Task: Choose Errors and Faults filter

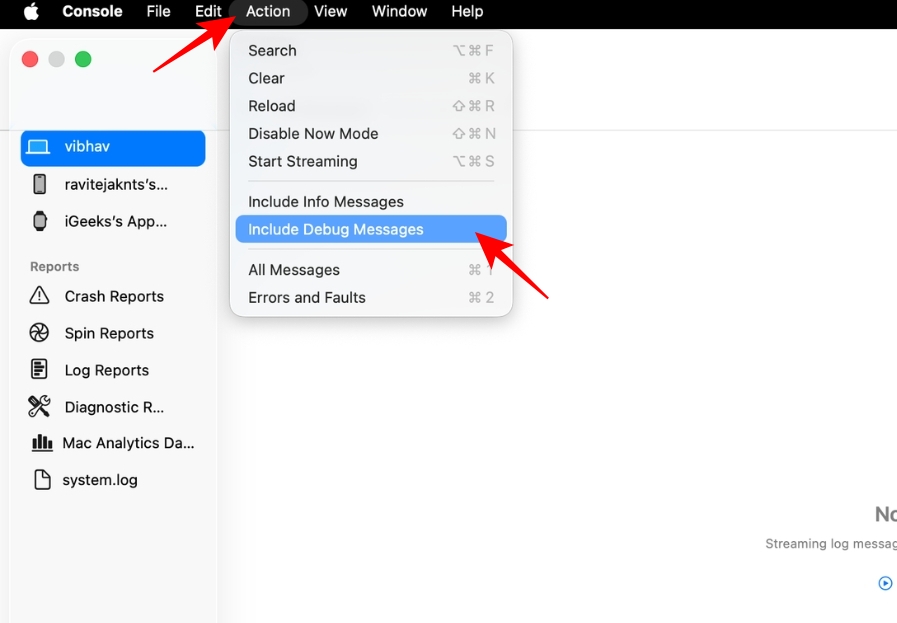Action: [371, 297]
